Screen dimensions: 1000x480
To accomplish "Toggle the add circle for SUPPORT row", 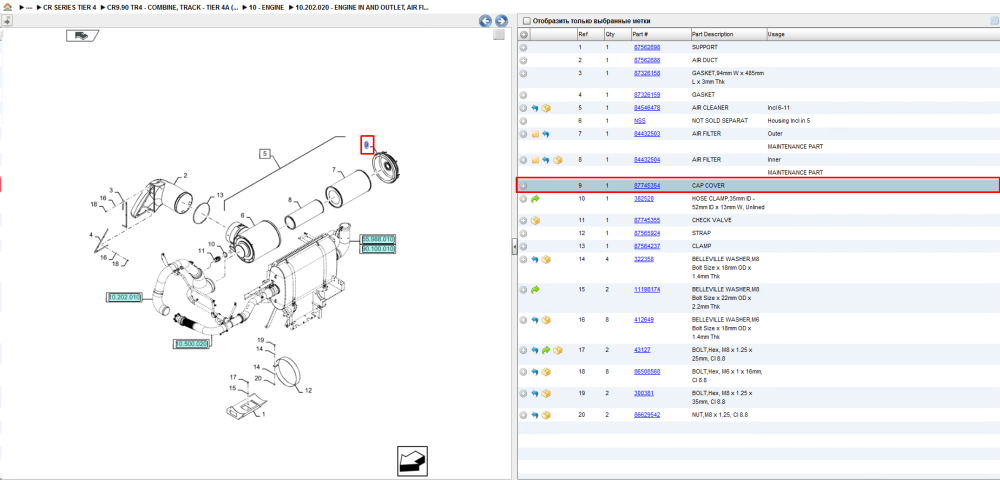I will pyautogui.click(x=523, y=48).
